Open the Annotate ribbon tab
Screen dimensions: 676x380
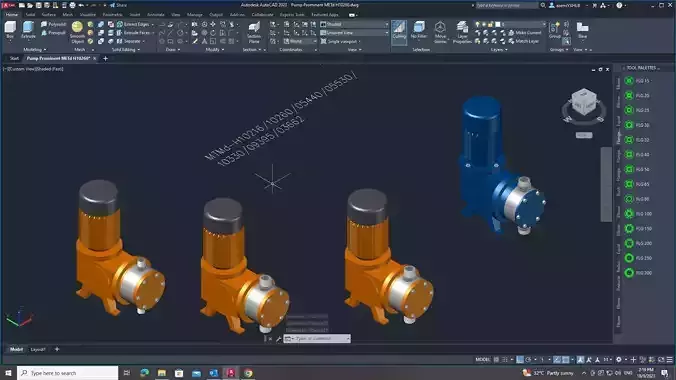(x=156, y=15)
